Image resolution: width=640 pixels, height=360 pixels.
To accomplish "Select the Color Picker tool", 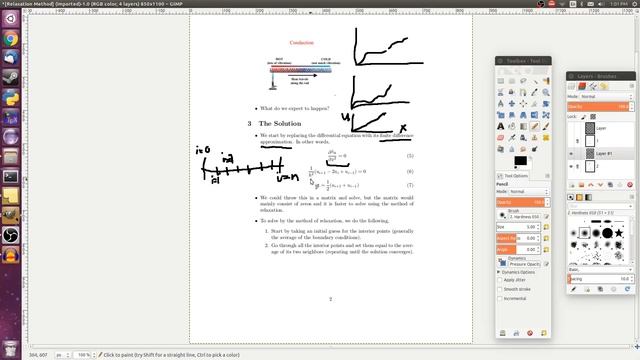I will pos(535,92).
